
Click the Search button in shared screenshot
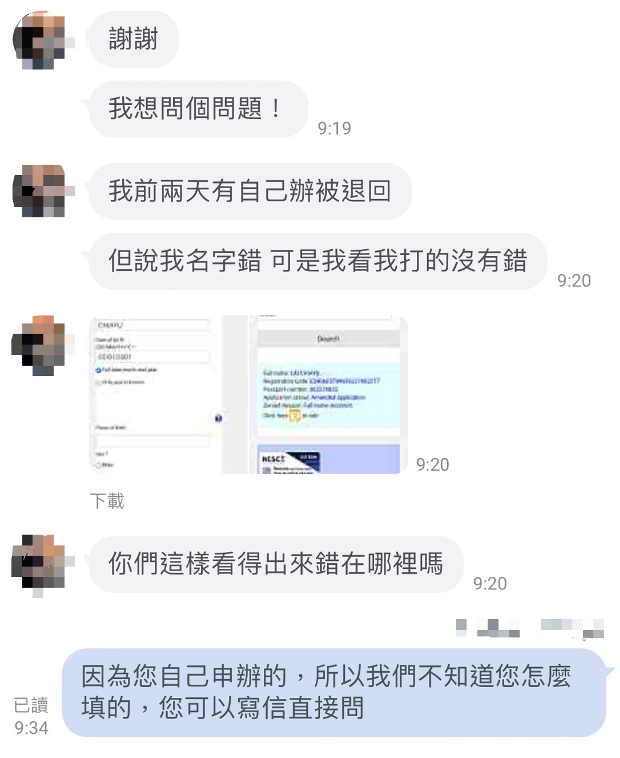pyautogui.click(x=328, y=339)
